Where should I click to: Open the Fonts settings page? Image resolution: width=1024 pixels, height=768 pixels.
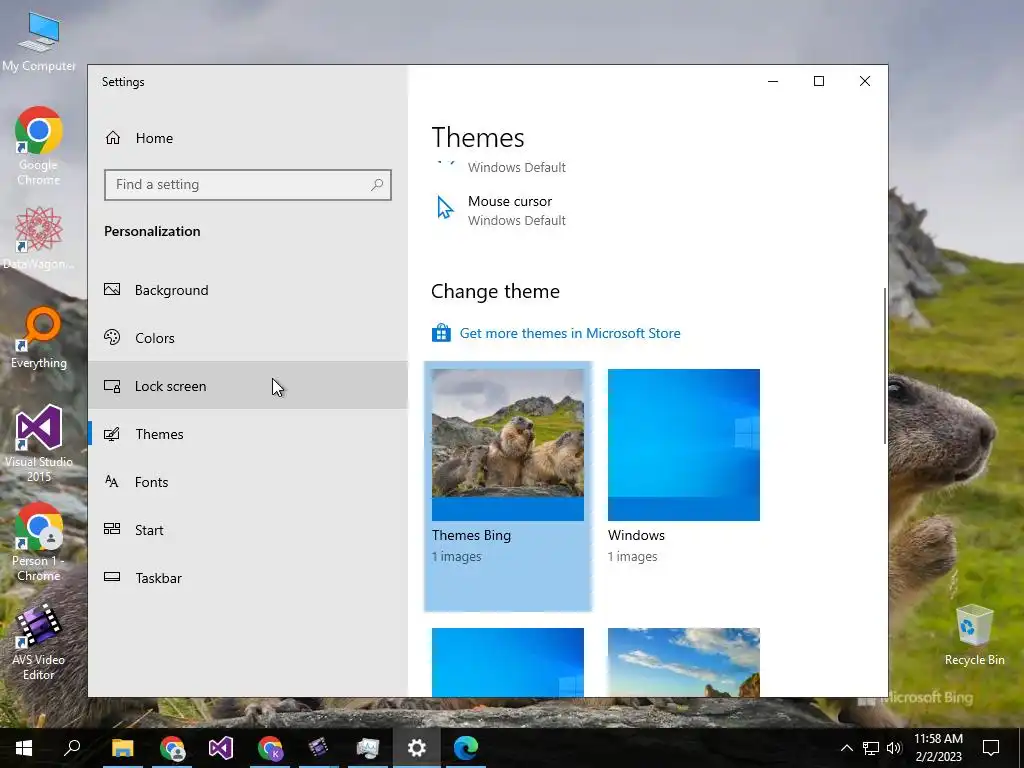click(x=248, y=482)
